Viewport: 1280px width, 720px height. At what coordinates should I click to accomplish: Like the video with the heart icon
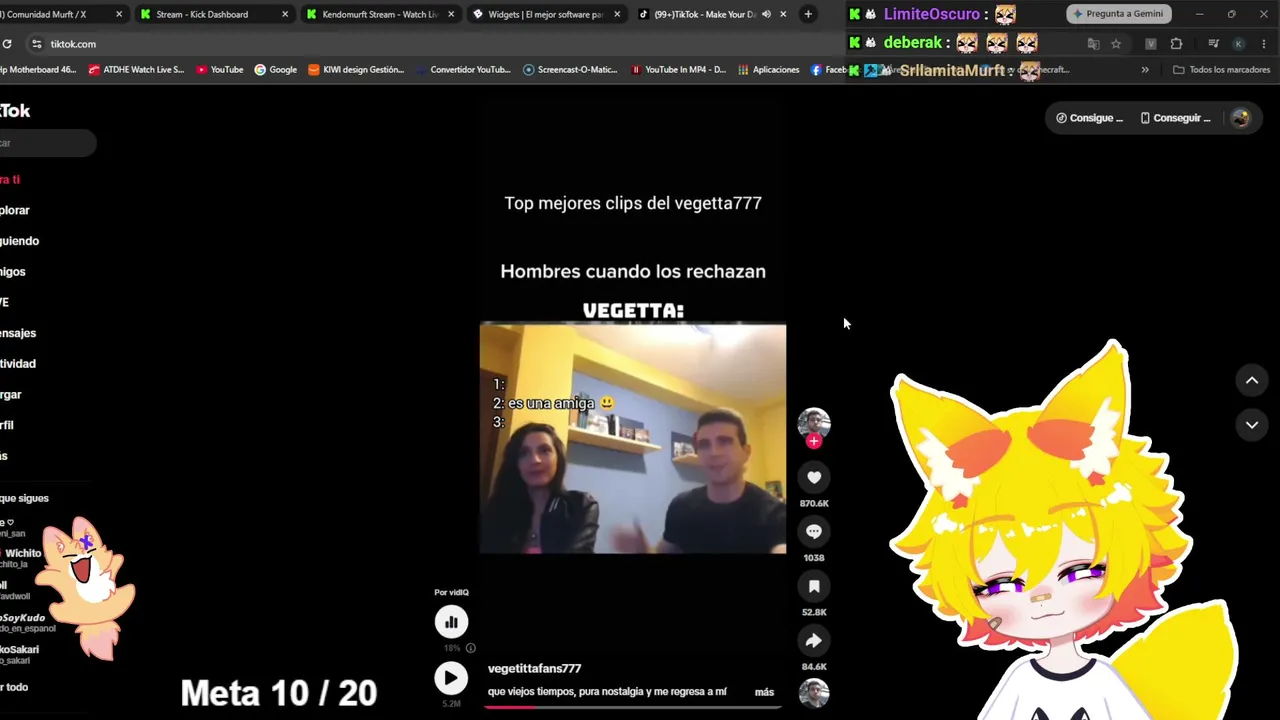814,478
